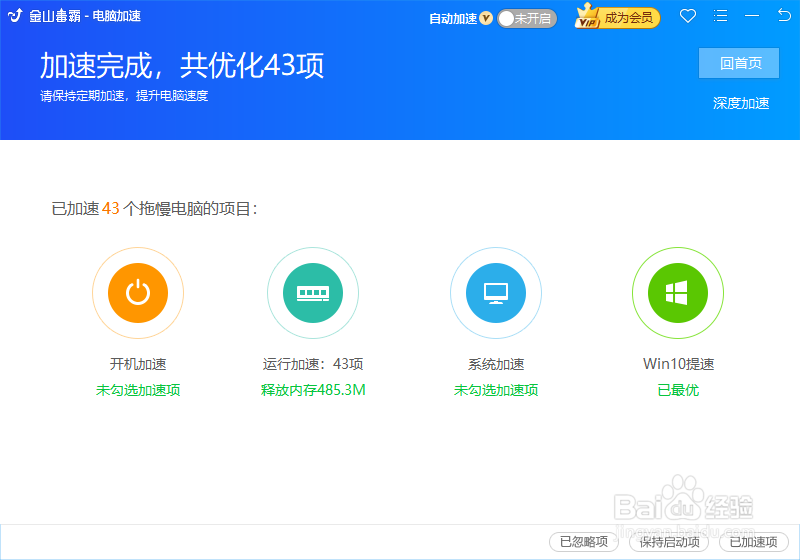Viewport: 800px width, 560px height.
Task: Click the green Win10提速 Windows icon
Action: point(678,293)
